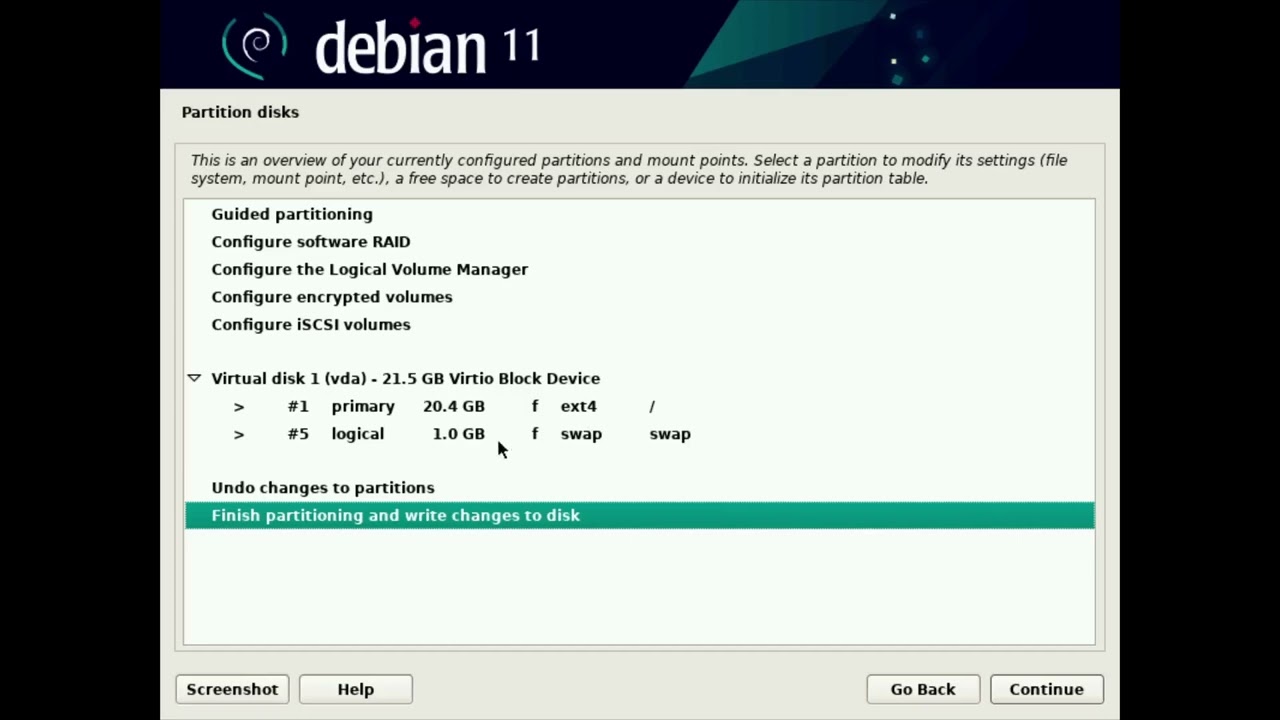Click the arrow marker beside partition #1
The width and height of the screenshot is (1280, 720).
239,406
